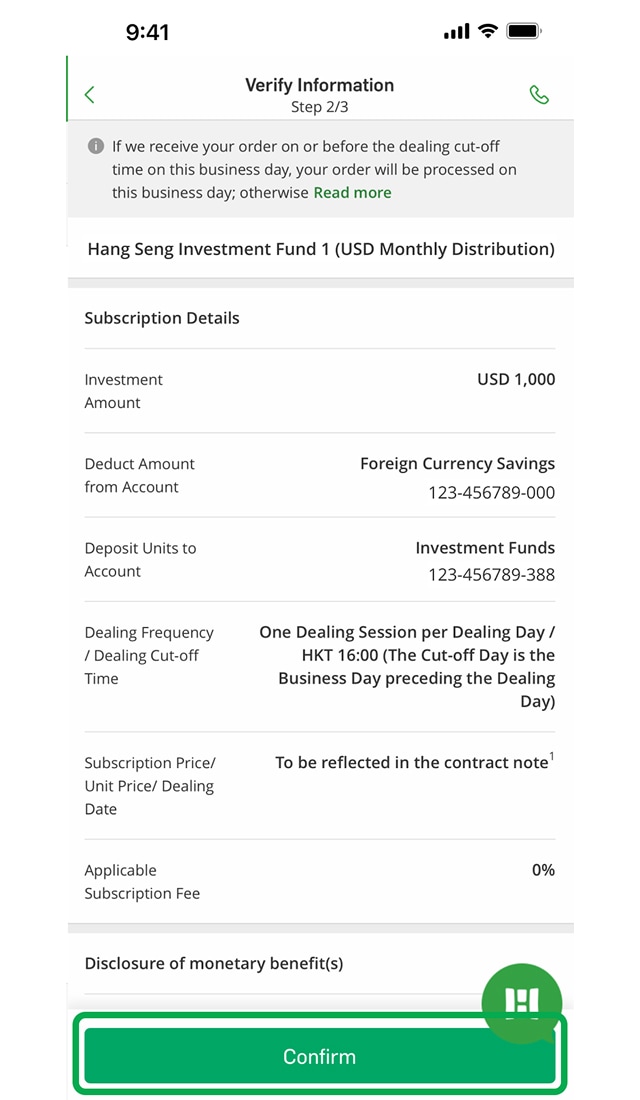
Task: Click the grey info circle icon
Action: [96, 146]
